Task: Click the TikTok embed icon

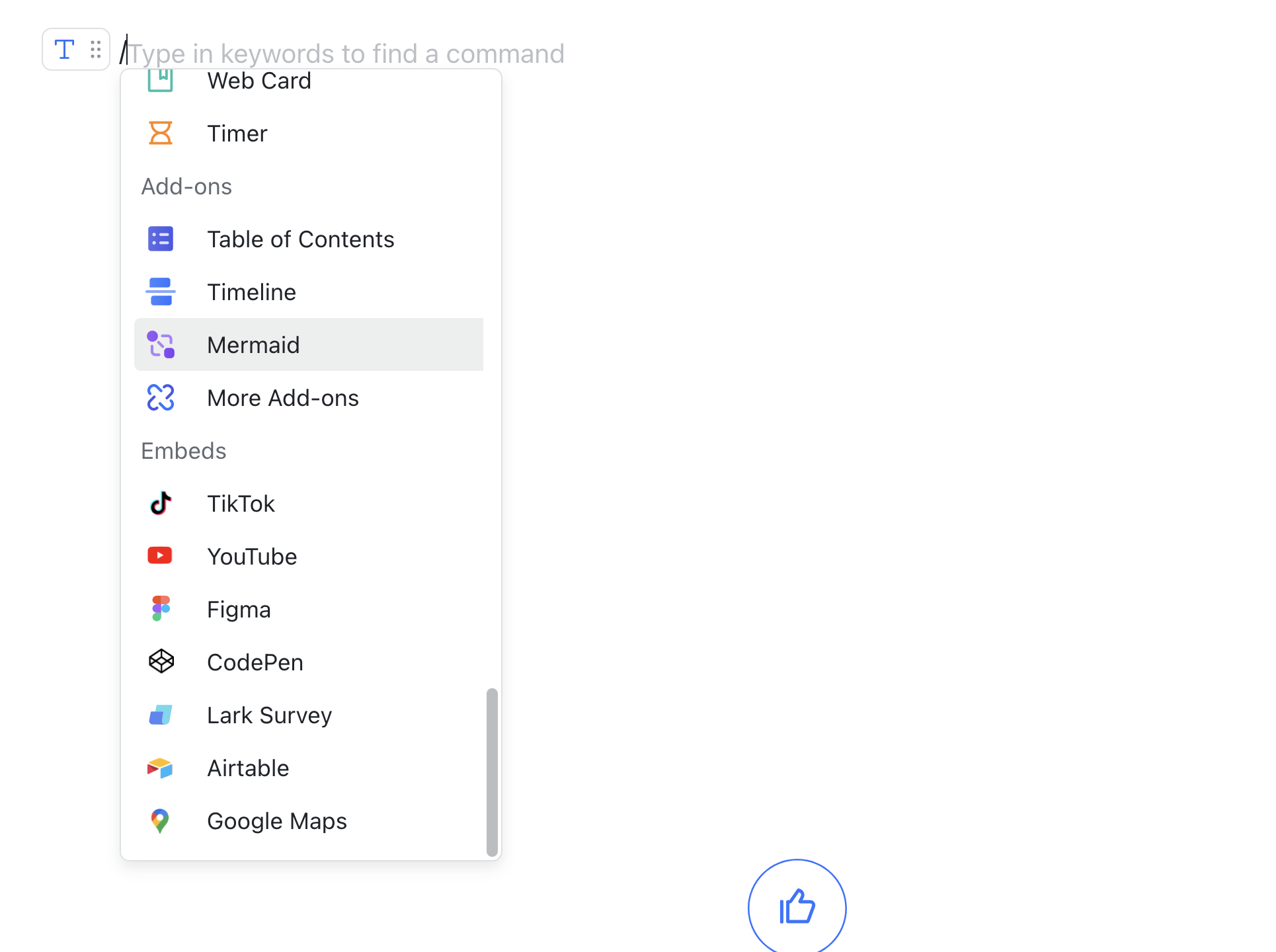Action: point(160,503)
